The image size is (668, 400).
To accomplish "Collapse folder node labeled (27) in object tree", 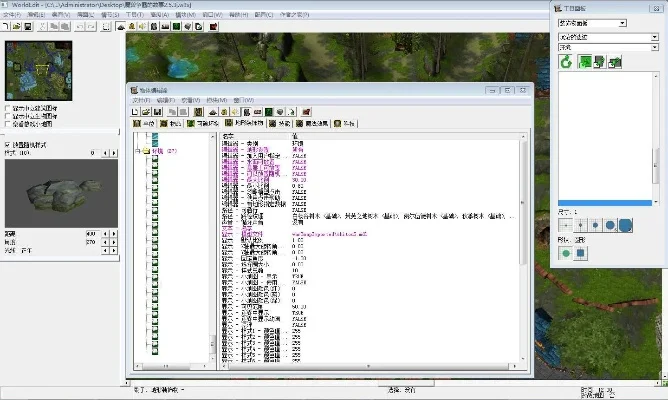I will pos(138,151).
